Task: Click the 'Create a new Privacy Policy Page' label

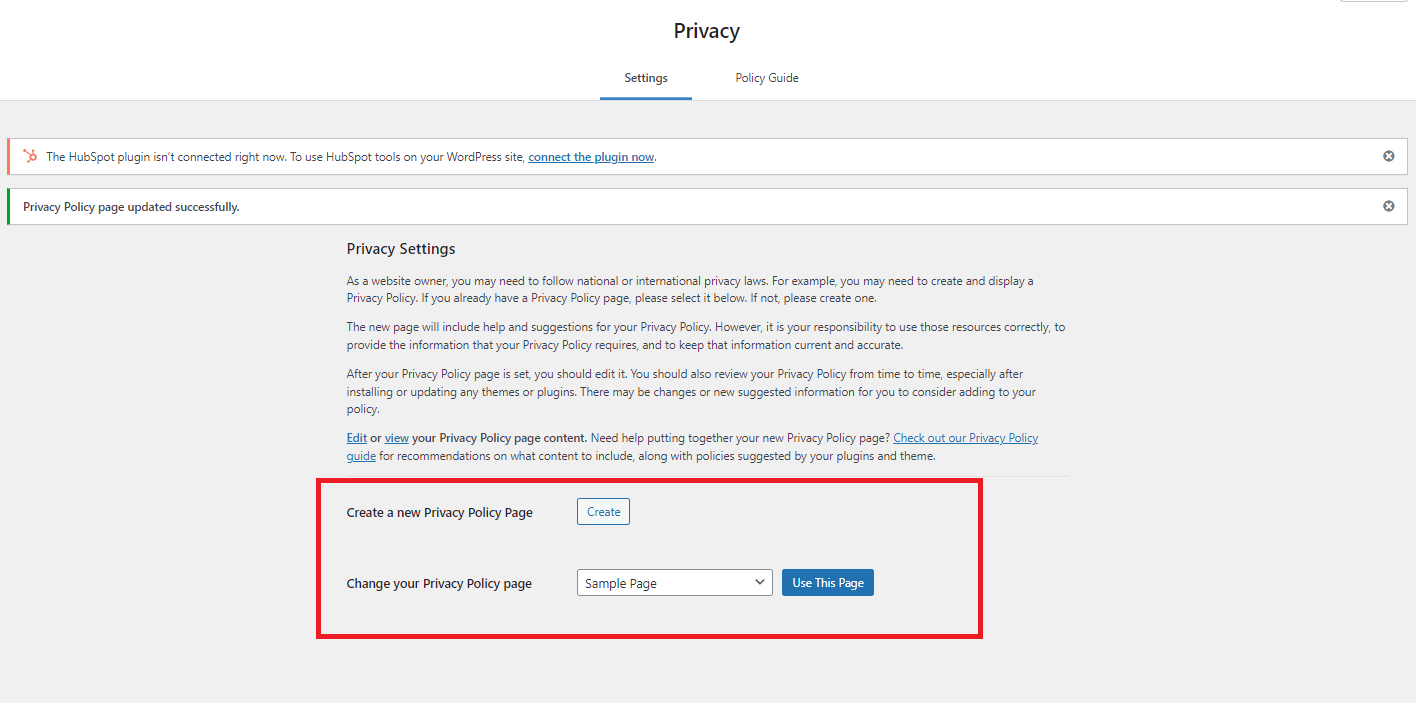Action: pos(440,512)
